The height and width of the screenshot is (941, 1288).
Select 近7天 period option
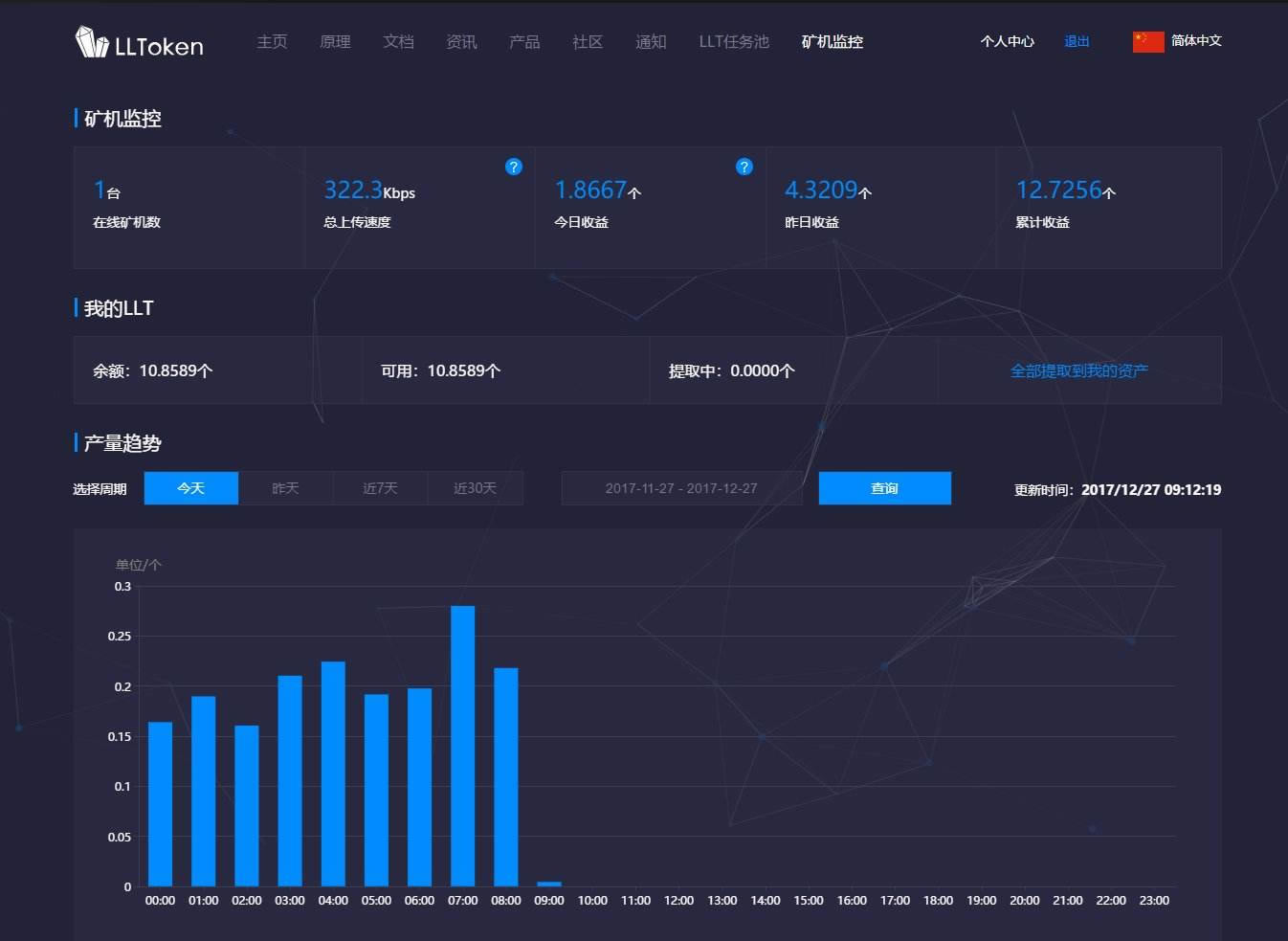click(x=380, y=488)
